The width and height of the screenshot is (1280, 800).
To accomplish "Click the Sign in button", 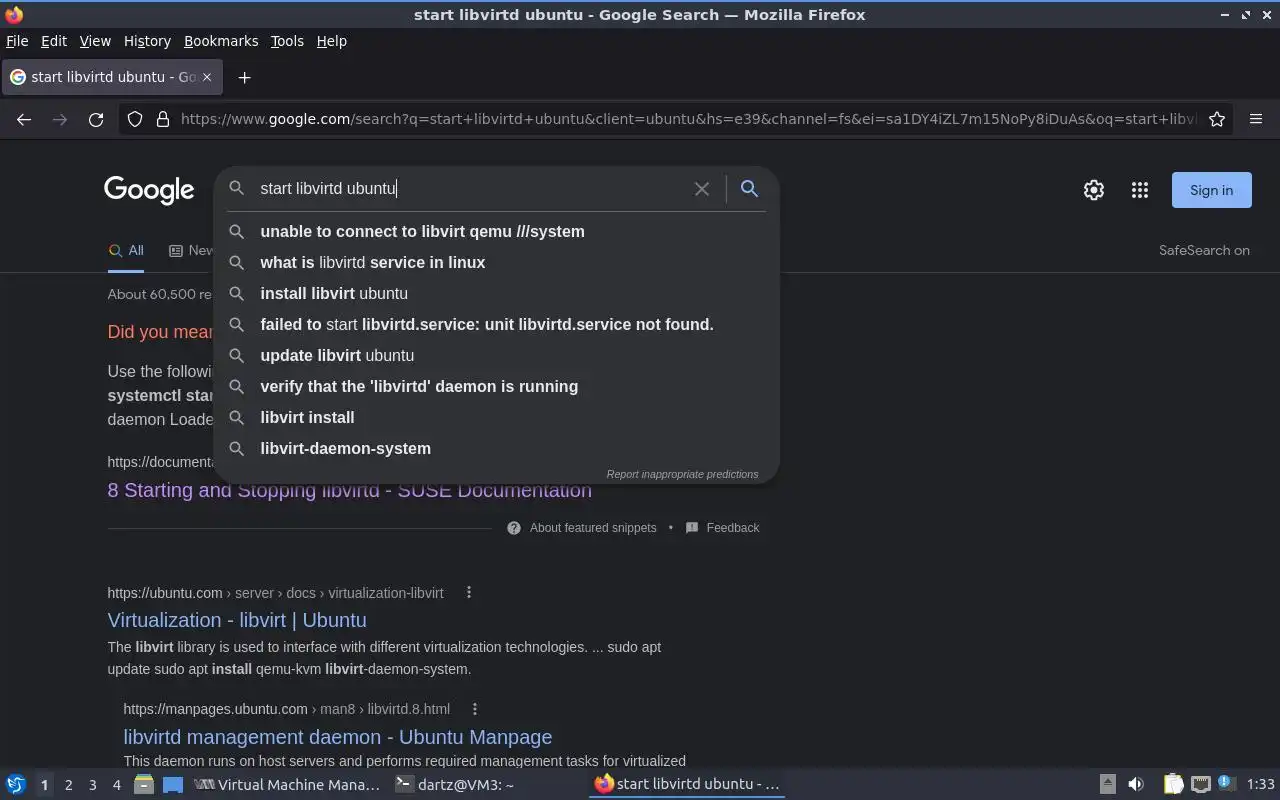I will click(1211, 190).
